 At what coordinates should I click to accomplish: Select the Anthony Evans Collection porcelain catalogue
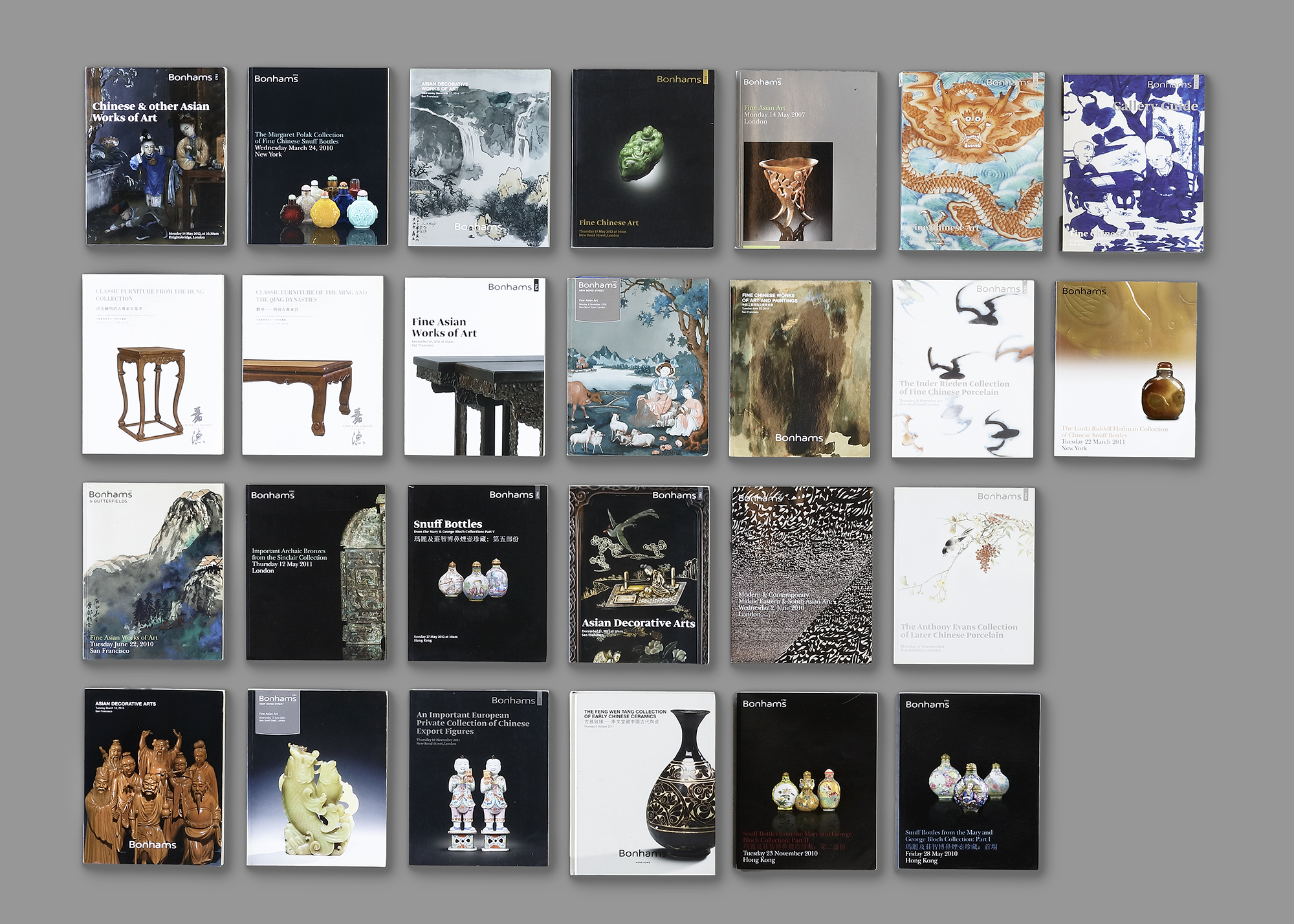pos(964,576)
